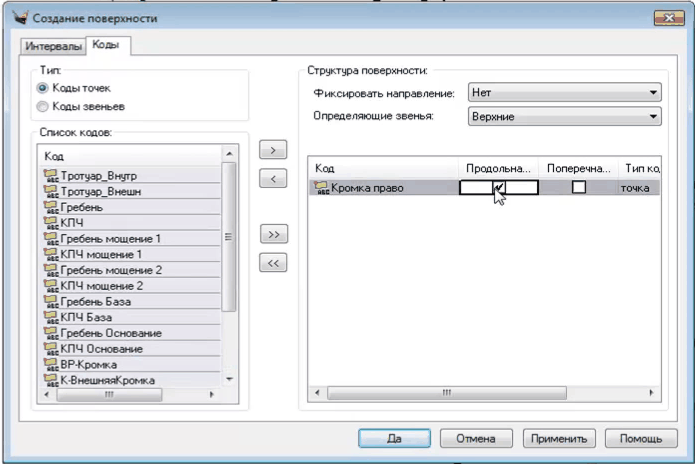Click the Гребень База code icon

[51, 301]
